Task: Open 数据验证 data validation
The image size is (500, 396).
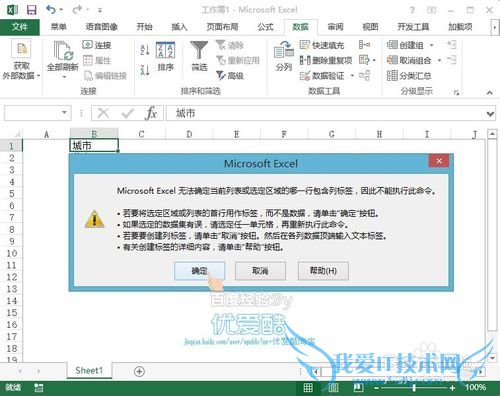Action: (x=322, y=76)
